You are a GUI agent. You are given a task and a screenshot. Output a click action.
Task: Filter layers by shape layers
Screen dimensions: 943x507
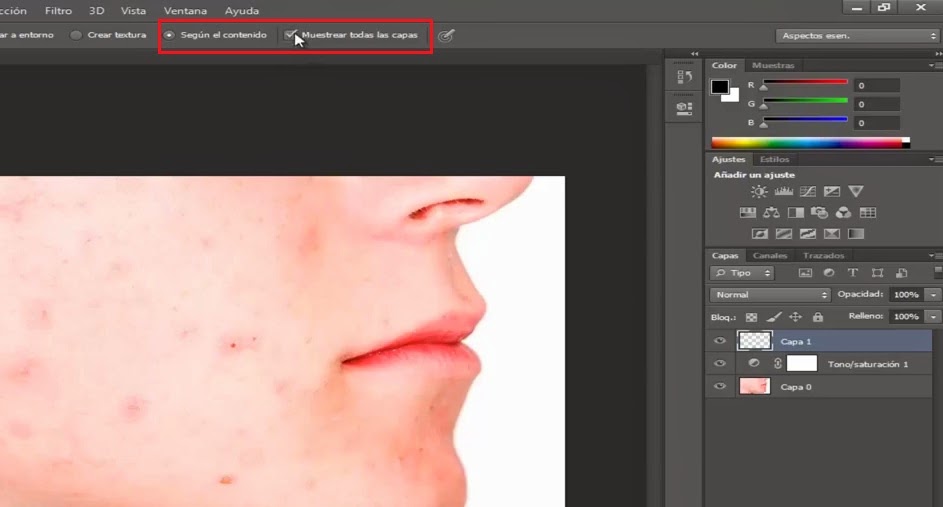(877, 273)
